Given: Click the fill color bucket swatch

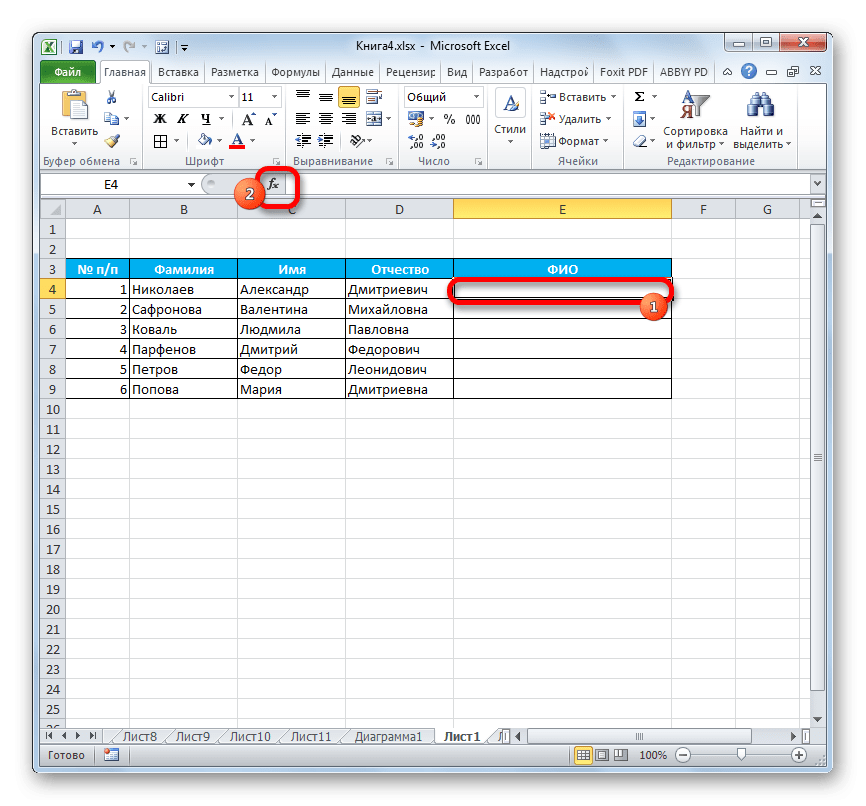Looking at the screenshot, I should tap(205, 141).
